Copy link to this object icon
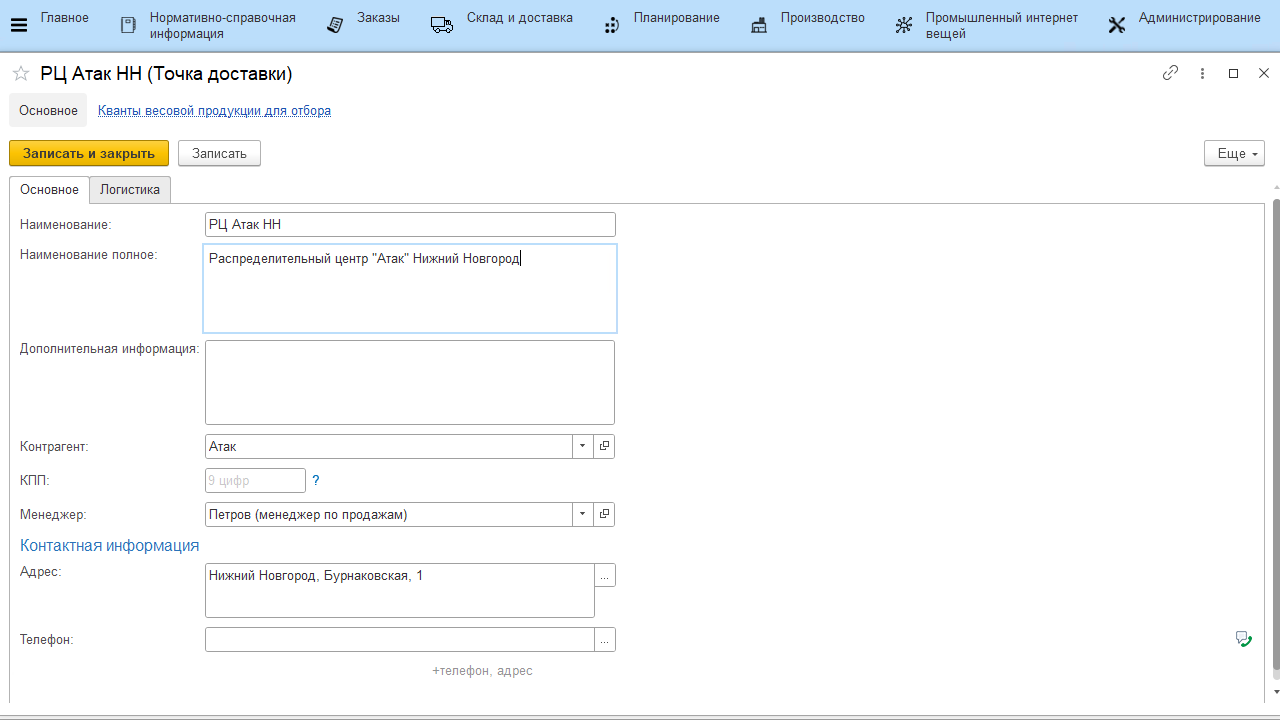This screenshot has width=1280, height=720. [x=1170, y=73]
